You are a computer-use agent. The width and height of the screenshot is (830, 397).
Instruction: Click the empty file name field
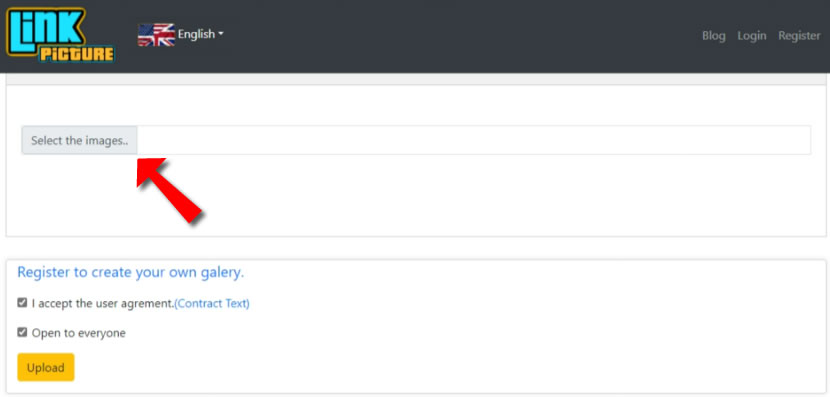pos(474,140)
